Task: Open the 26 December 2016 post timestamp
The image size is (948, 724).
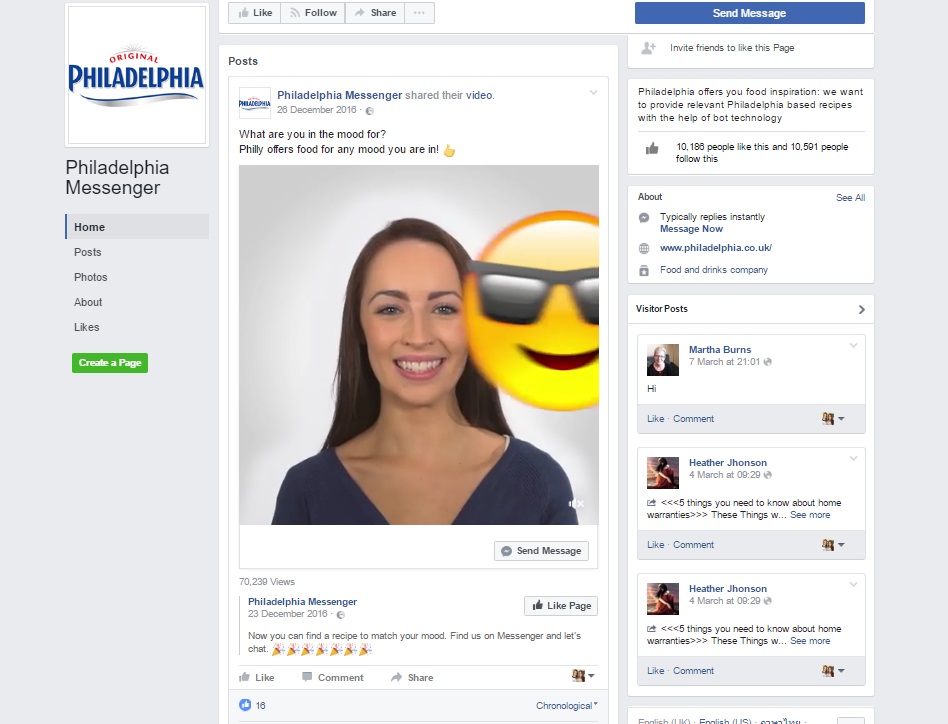Action: (317, 110)
